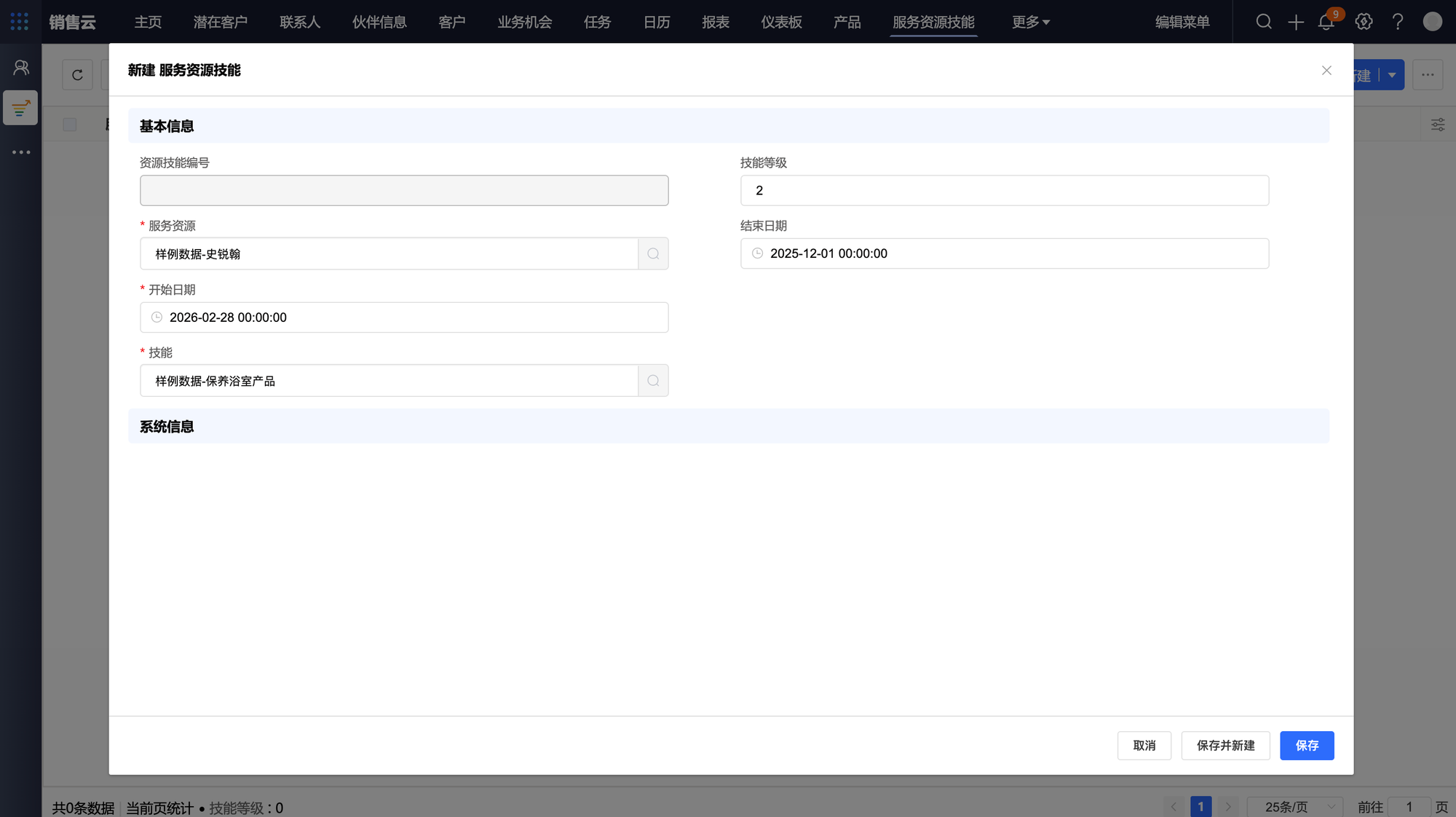This screenshot has height=817, width=1456.
Task: Open the app launcher grid icon
Action: (x=20, y=22)
